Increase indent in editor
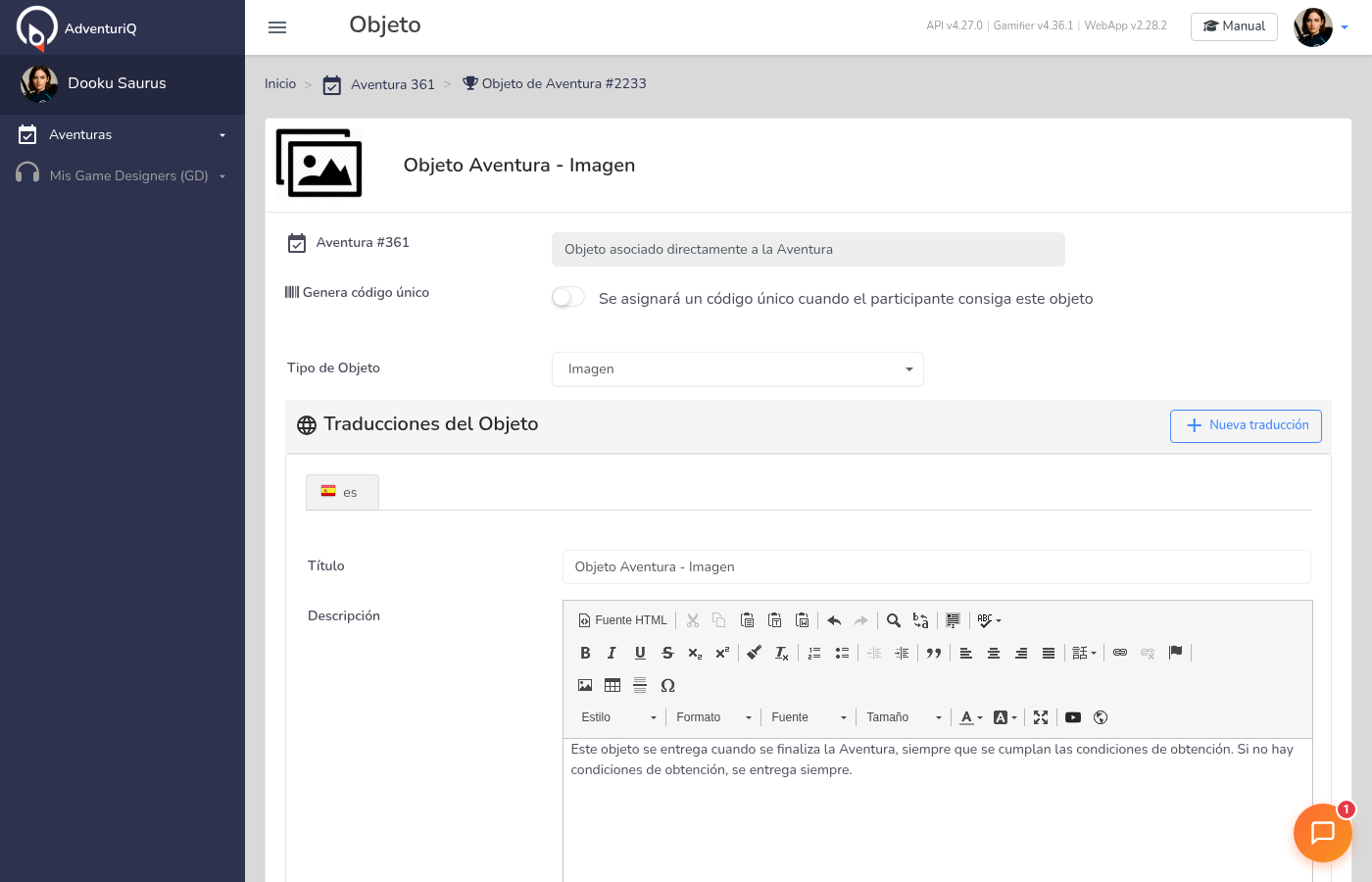This screenshot has height=882, width=1372. coord(902,653)
